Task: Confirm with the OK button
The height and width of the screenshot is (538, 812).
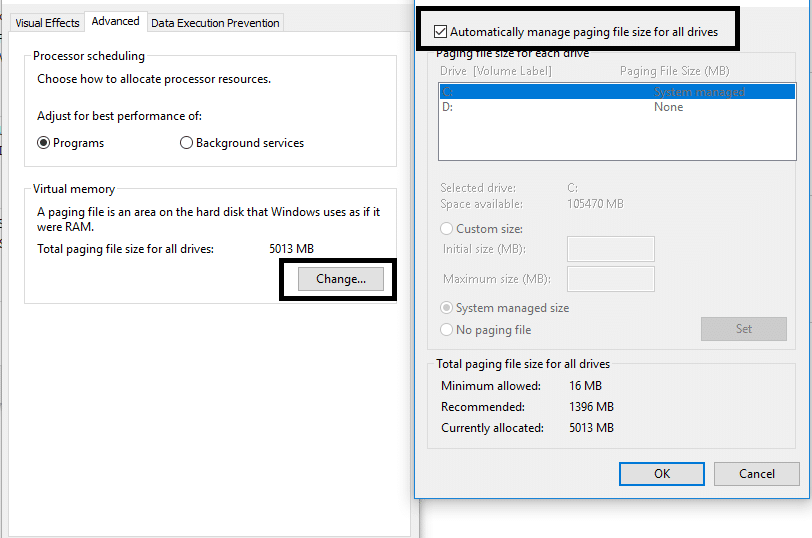Action: 661,473
